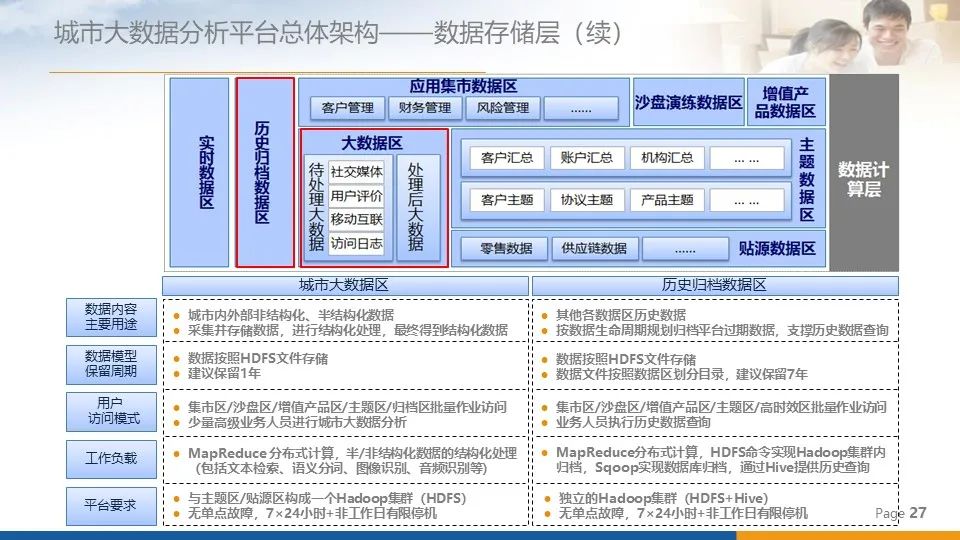Select the 用户评价 box
The height and width of the screenshot is (540, 960).
pyautogui.click(x=356, y=196)
